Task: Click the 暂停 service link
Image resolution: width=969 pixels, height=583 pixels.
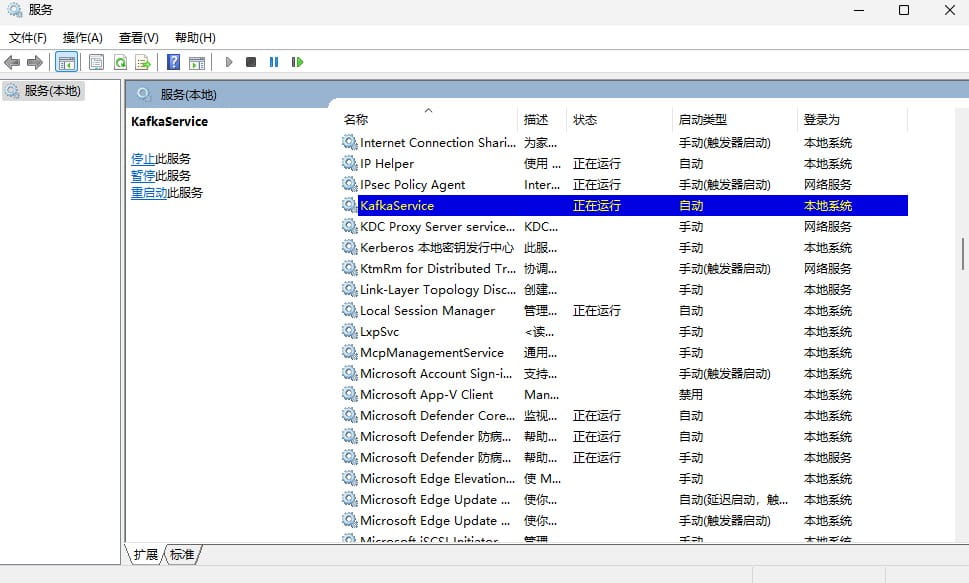Action: [x=143, y=176]
